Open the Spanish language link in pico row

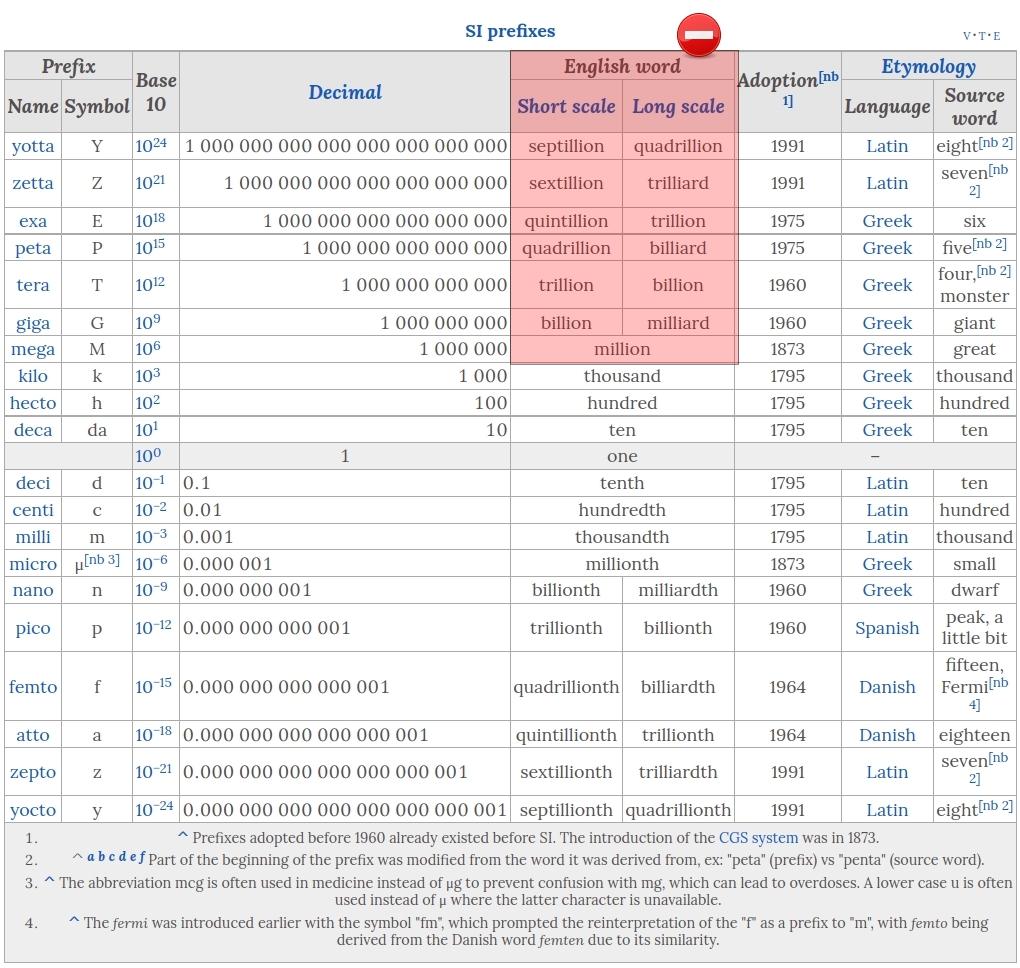(887, 628)
